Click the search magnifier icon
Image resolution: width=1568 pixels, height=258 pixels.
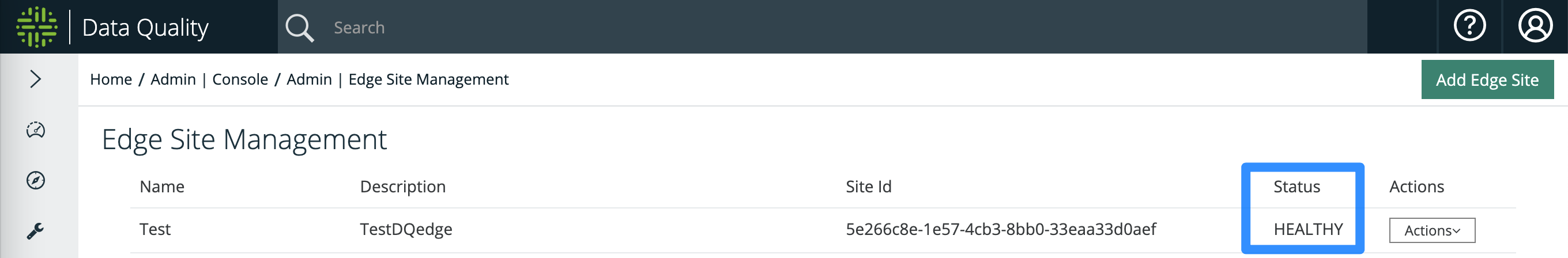click(x=300, y=28)
